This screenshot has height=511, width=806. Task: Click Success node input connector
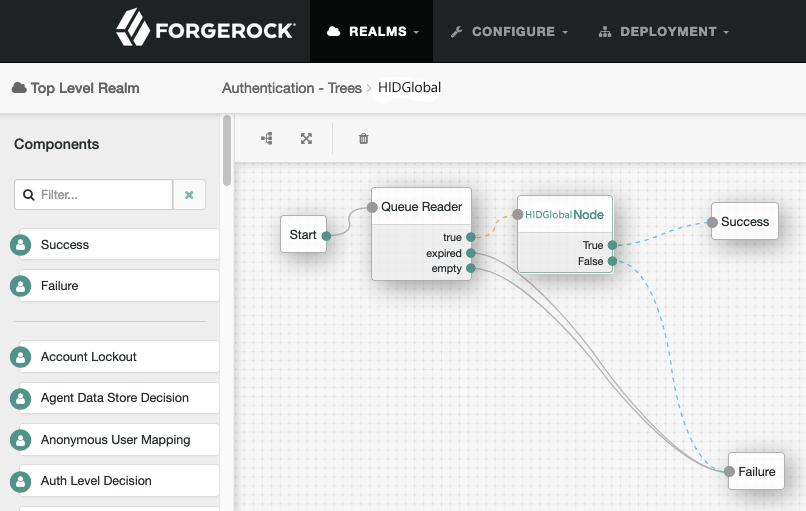tap(712, 222)
